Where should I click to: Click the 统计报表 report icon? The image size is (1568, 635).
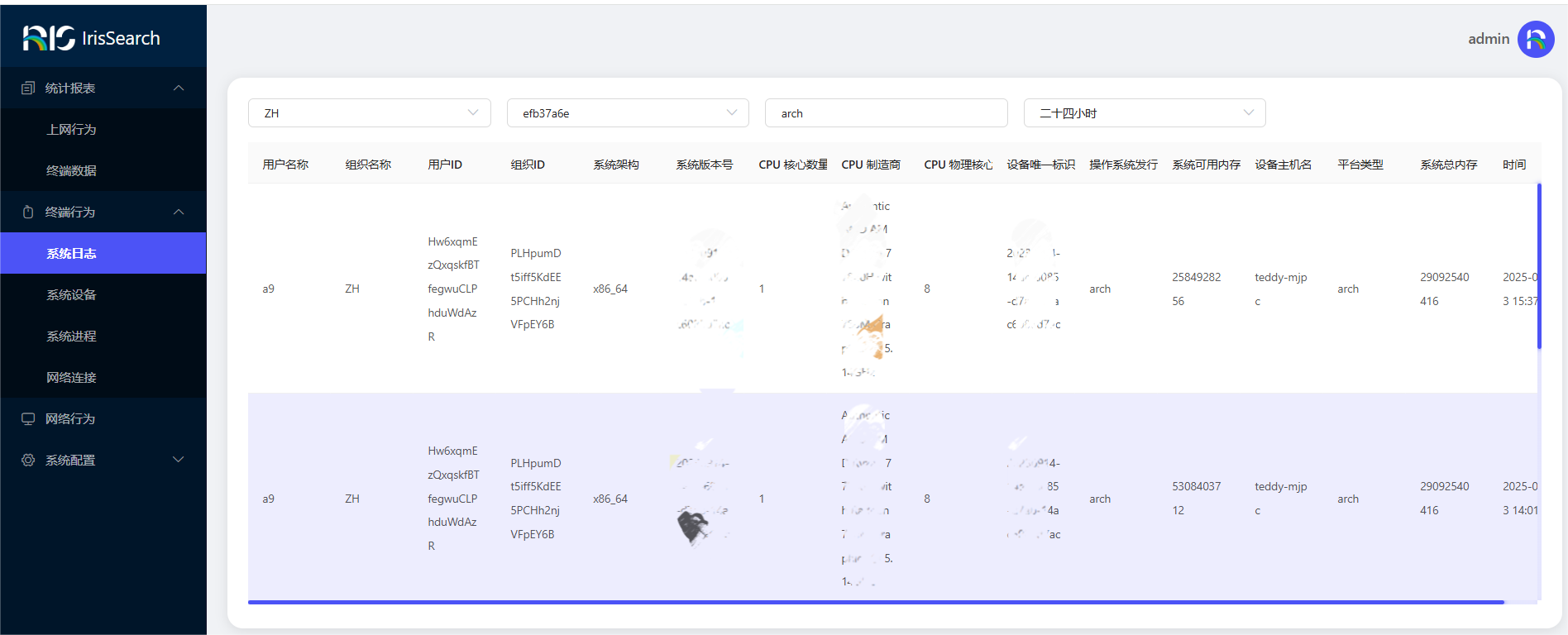click(28, 88)
